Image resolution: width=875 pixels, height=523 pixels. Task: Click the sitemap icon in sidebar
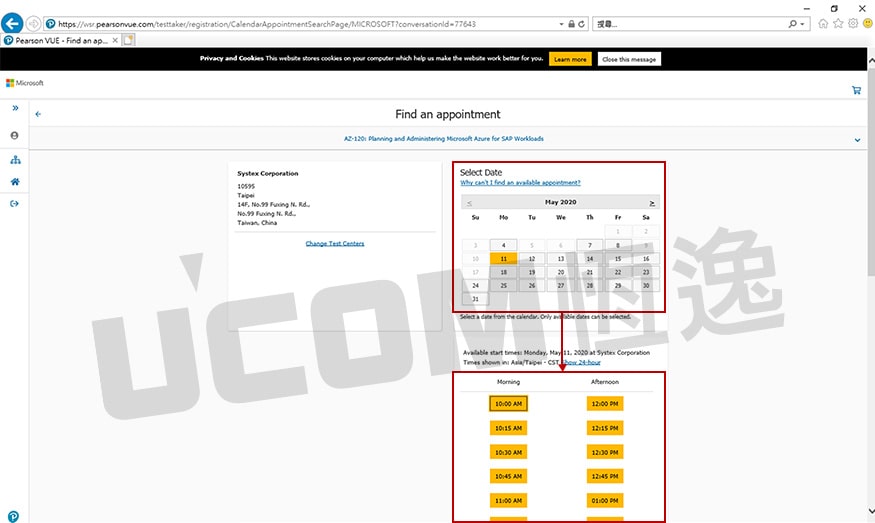pyautogui.click(x=15, y=160)
